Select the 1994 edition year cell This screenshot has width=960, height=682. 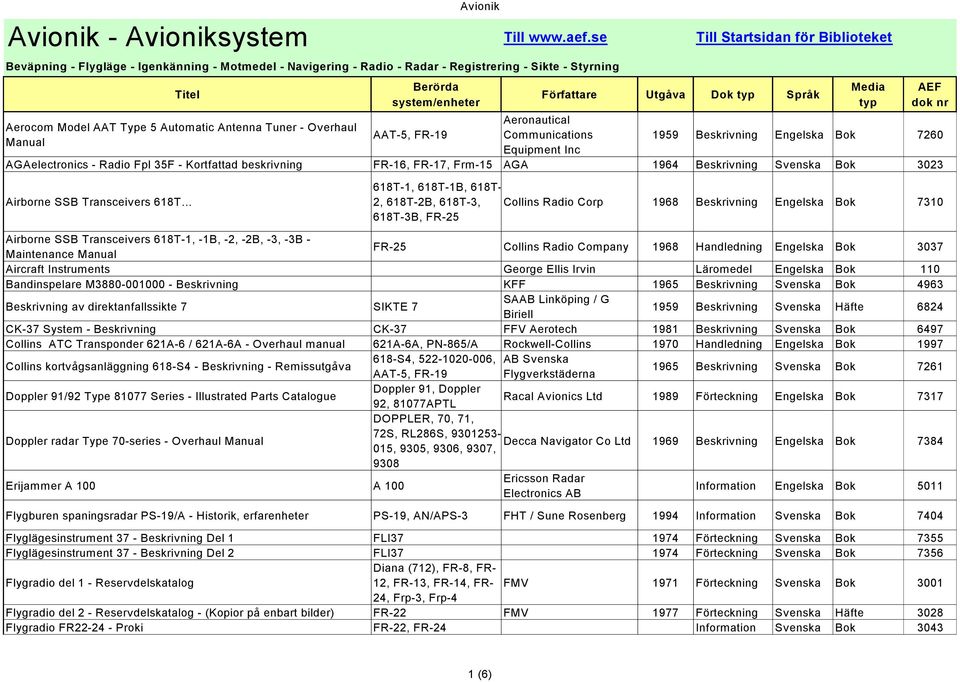(x=666, y=516)
